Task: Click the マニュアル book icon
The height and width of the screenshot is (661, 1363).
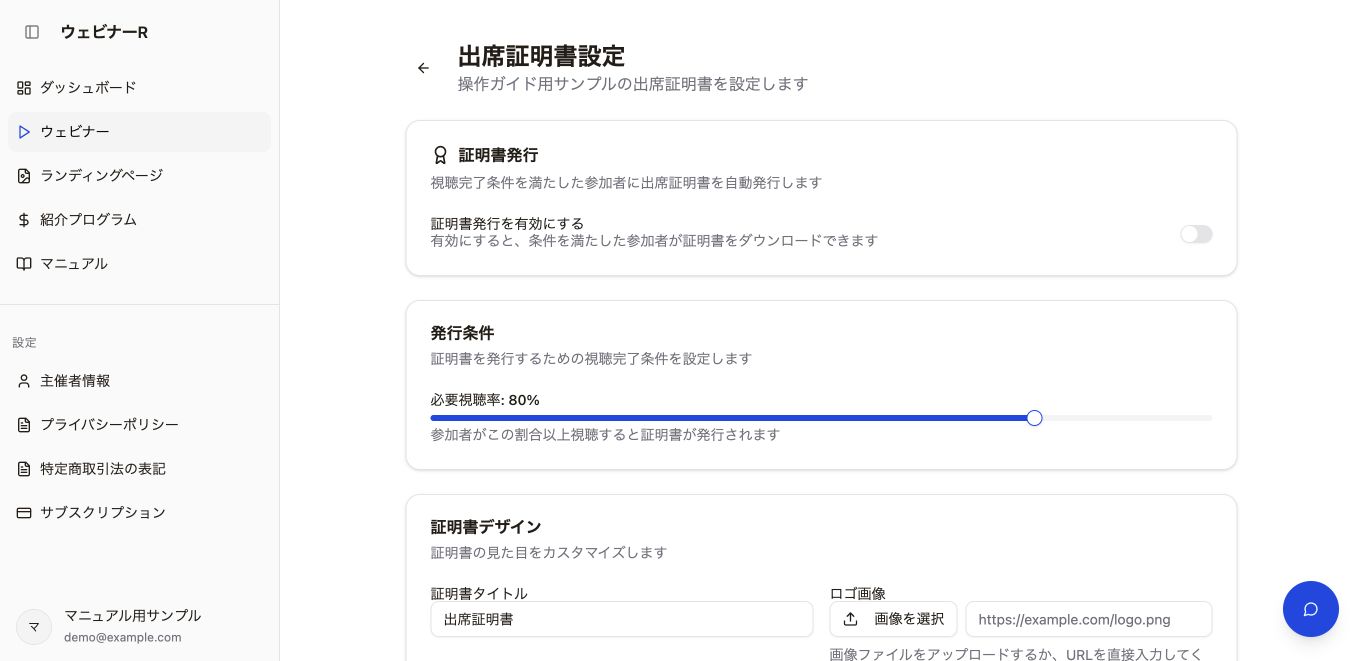Action: pos(24,264)
